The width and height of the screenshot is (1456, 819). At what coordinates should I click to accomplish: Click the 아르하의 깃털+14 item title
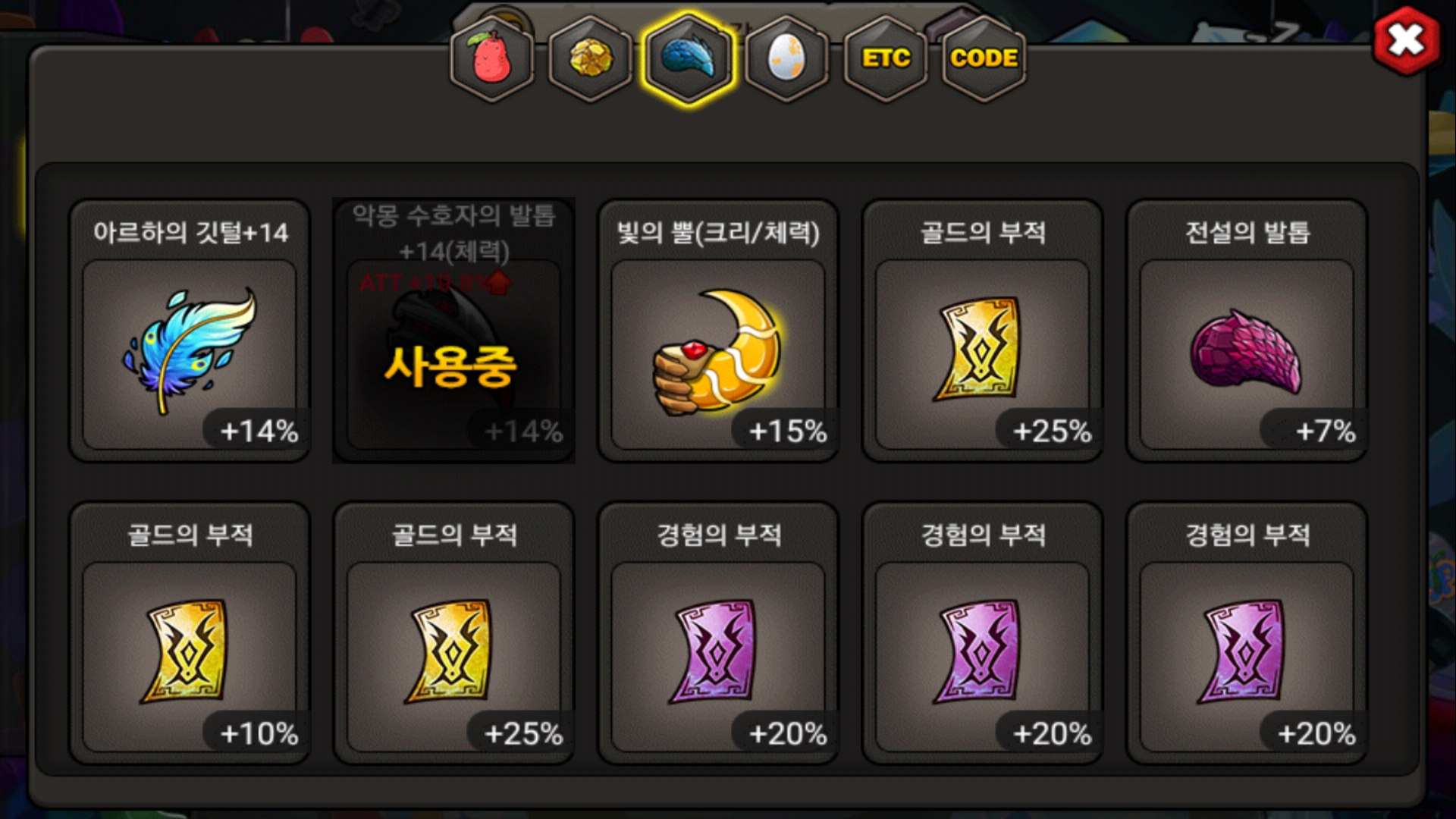[190, 232]
